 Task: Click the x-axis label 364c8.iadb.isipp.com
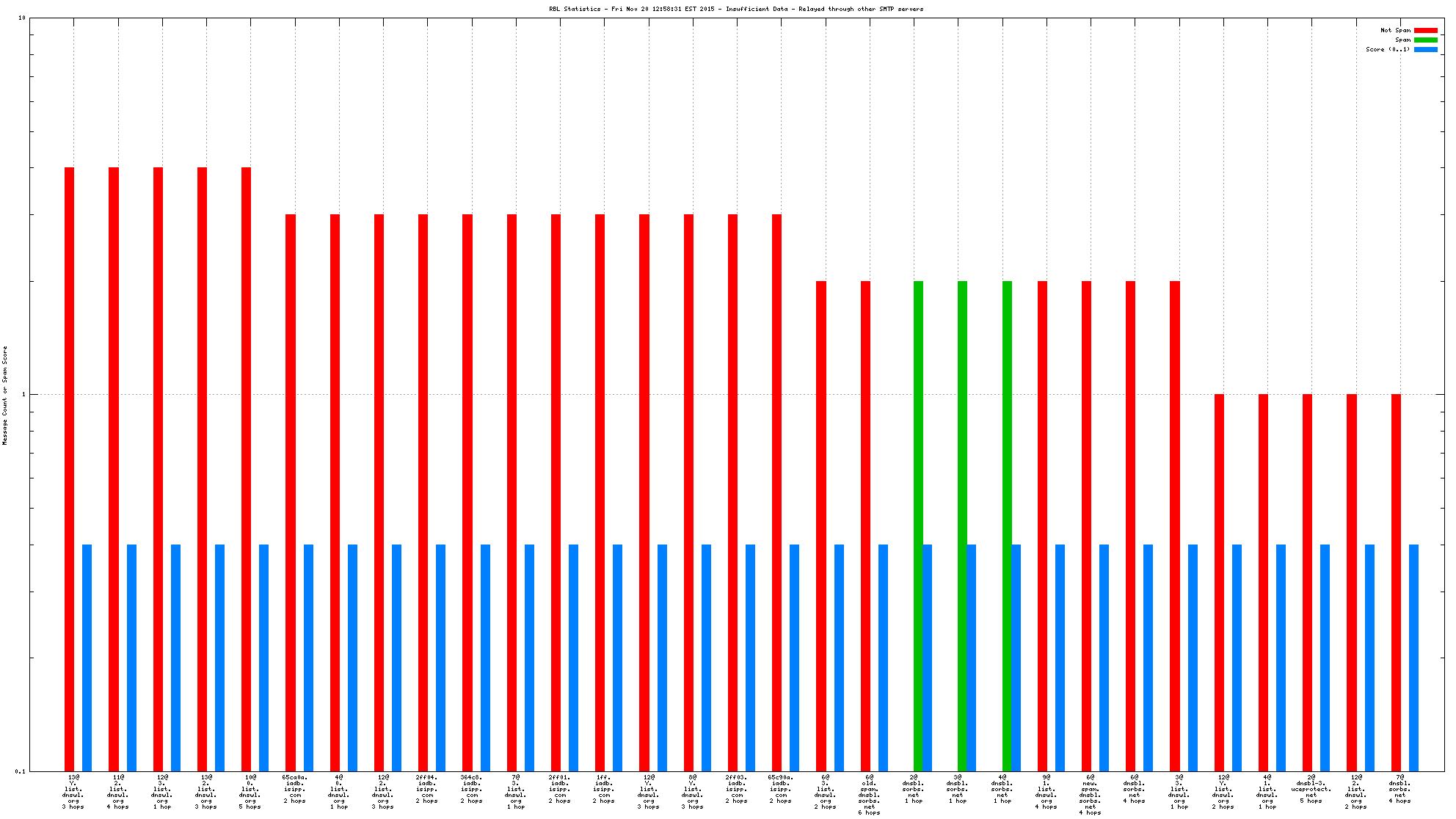click(472, 789)
